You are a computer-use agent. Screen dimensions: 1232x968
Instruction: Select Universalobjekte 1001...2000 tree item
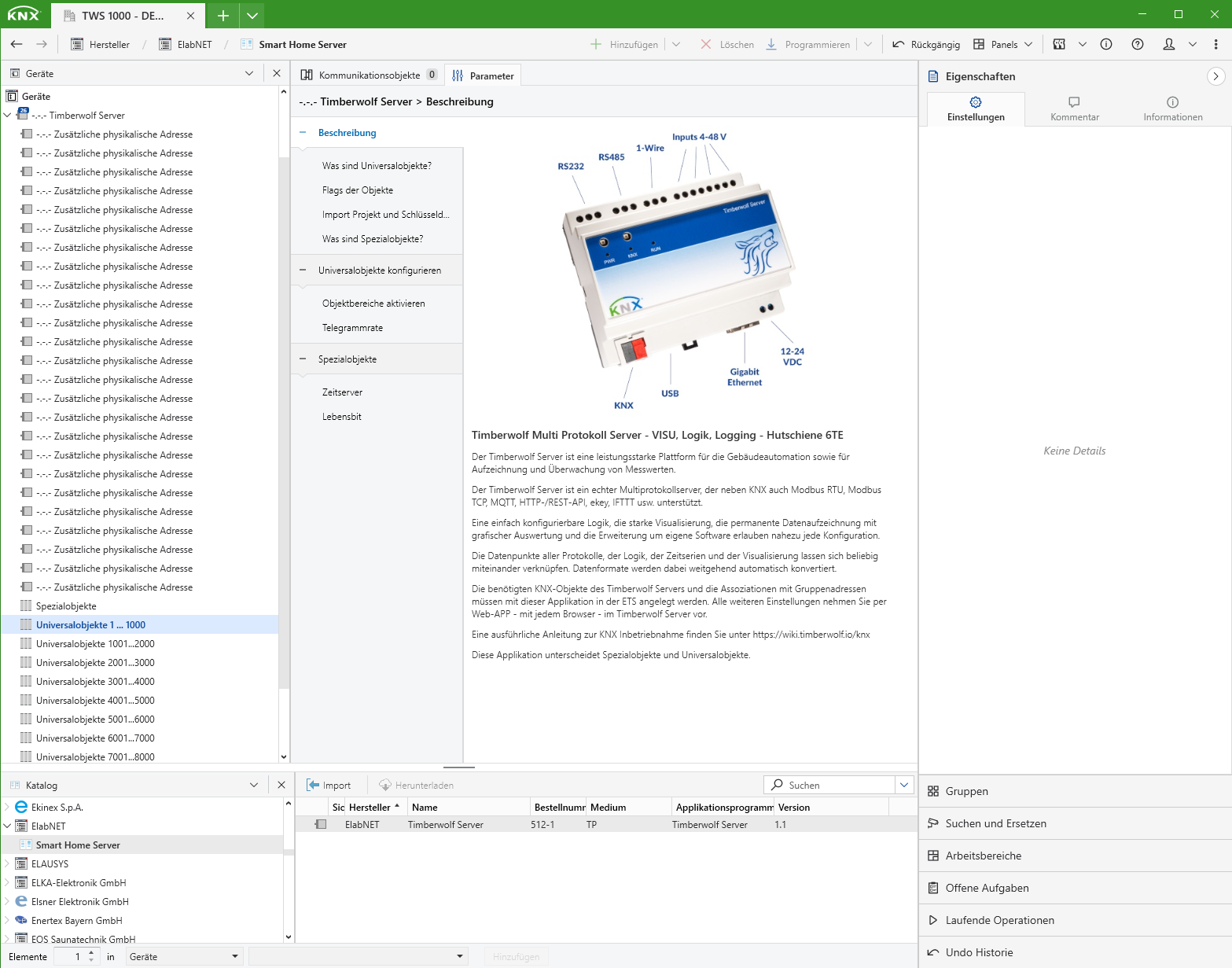[x=95, y=644]
